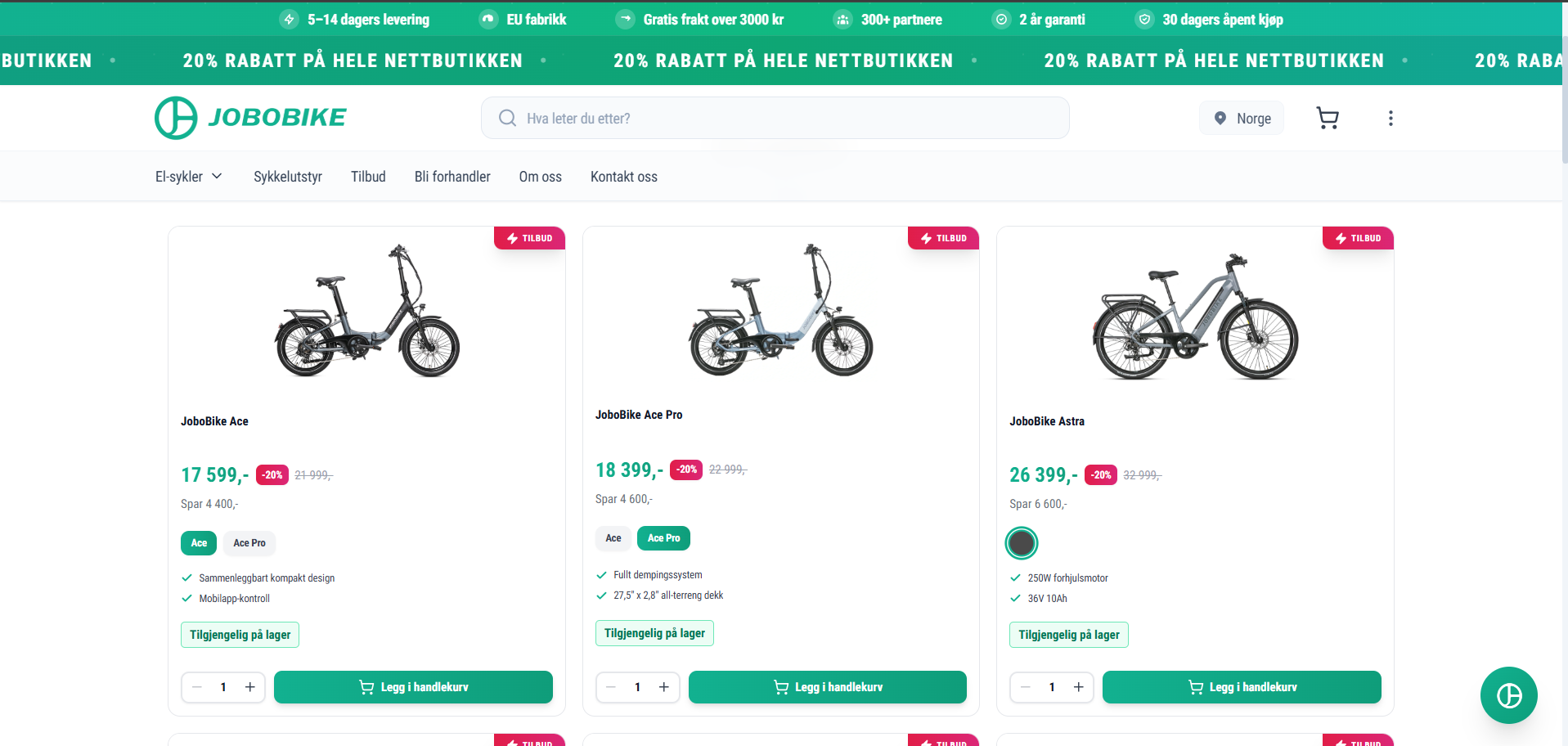Click the TILBUD badge on JoboBike Astra
Screen dimensions: 1568x746
pyautogui.click(x=1358, y=238)
